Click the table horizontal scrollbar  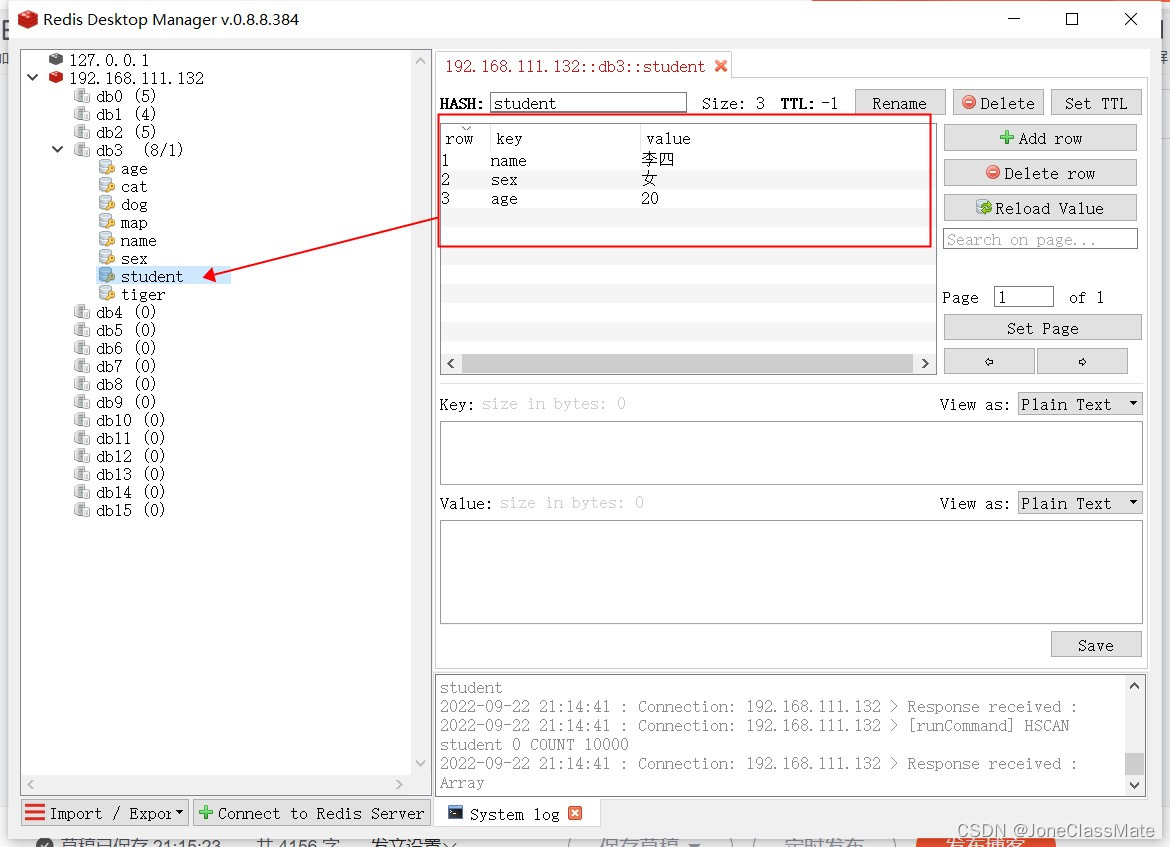[687, 363]
